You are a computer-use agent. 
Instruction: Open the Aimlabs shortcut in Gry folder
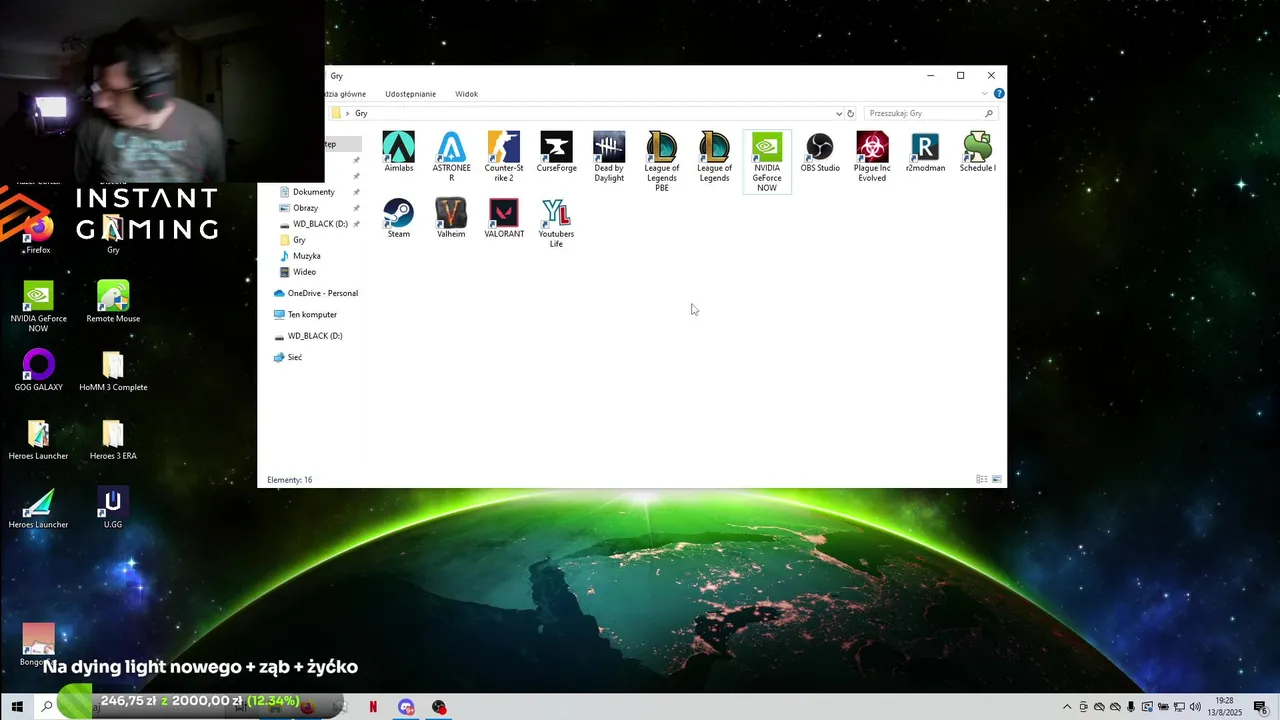(x=398, y=152)
